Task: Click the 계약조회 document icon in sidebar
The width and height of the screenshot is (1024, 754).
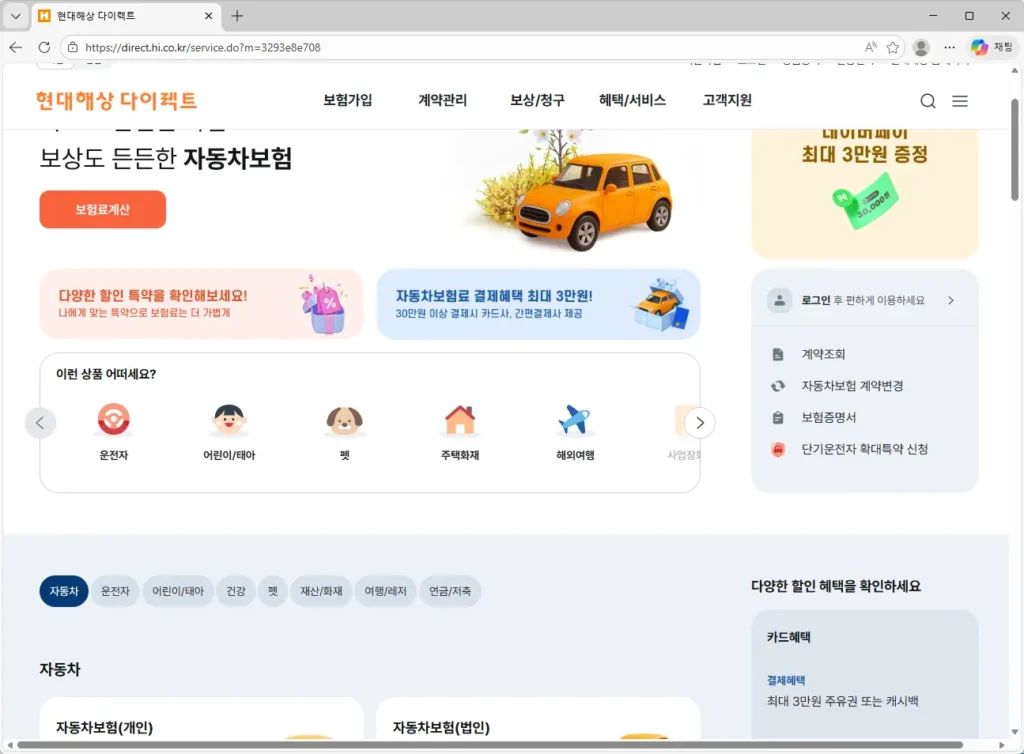Action: [x=779, y=353]
